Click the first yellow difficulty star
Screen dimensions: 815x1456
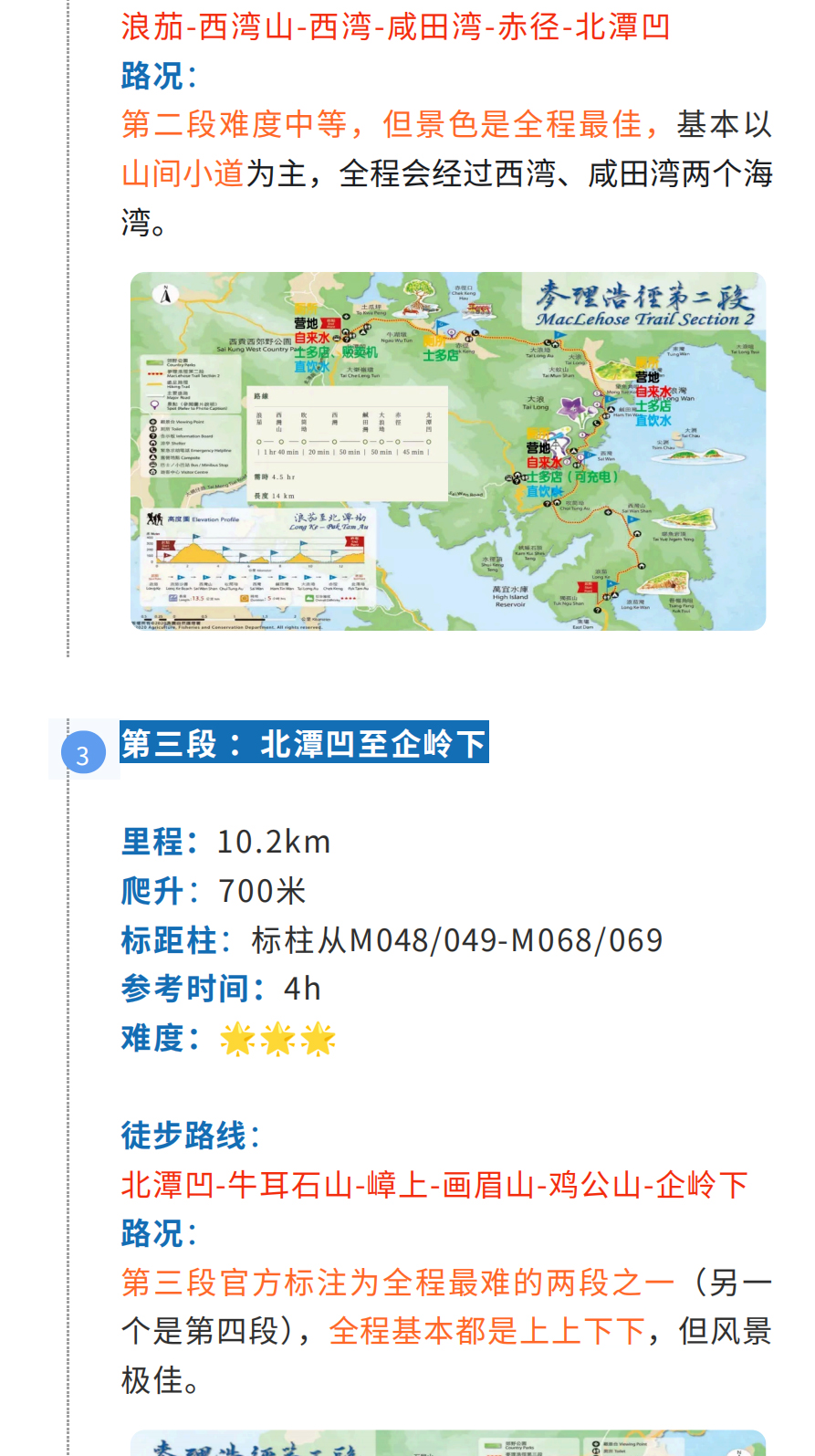tap(237, 1039)
